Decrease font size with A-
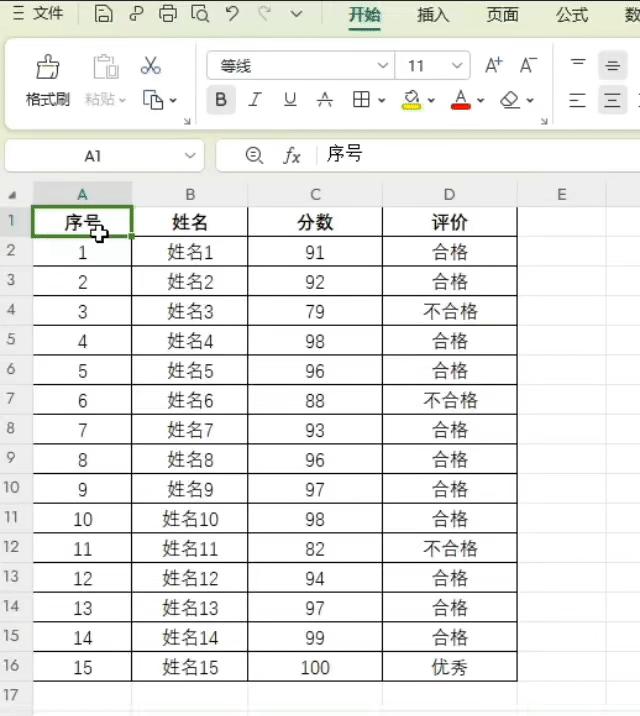The width and height of the screenshot is (640, 716). [x=528, y=65]
